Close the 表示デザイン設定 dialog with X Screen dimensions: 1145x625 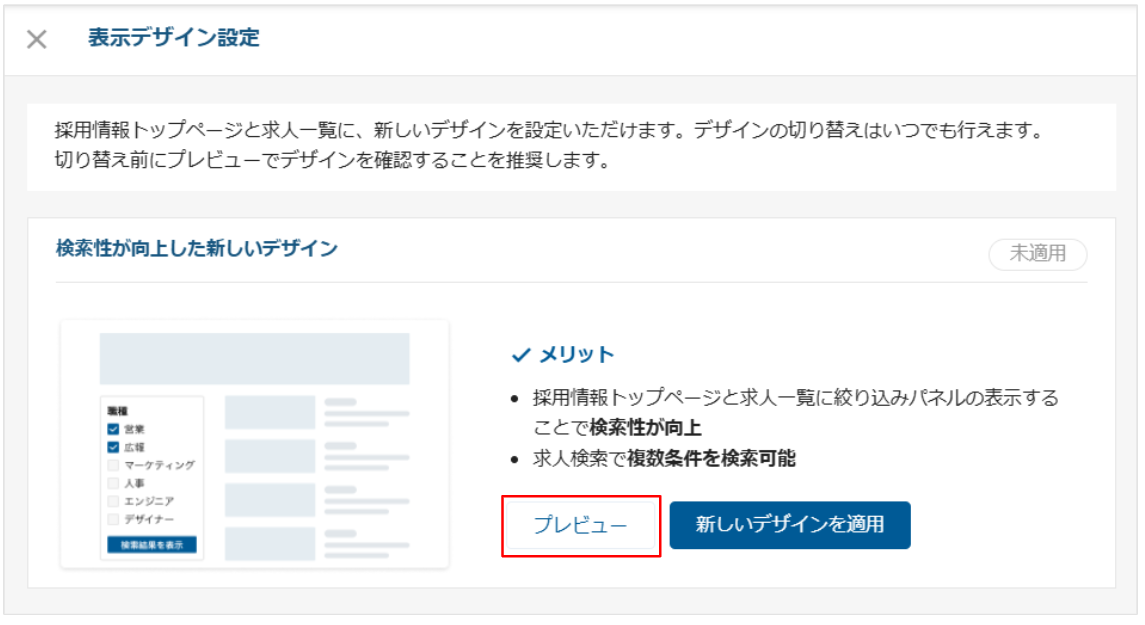[37, 39]
